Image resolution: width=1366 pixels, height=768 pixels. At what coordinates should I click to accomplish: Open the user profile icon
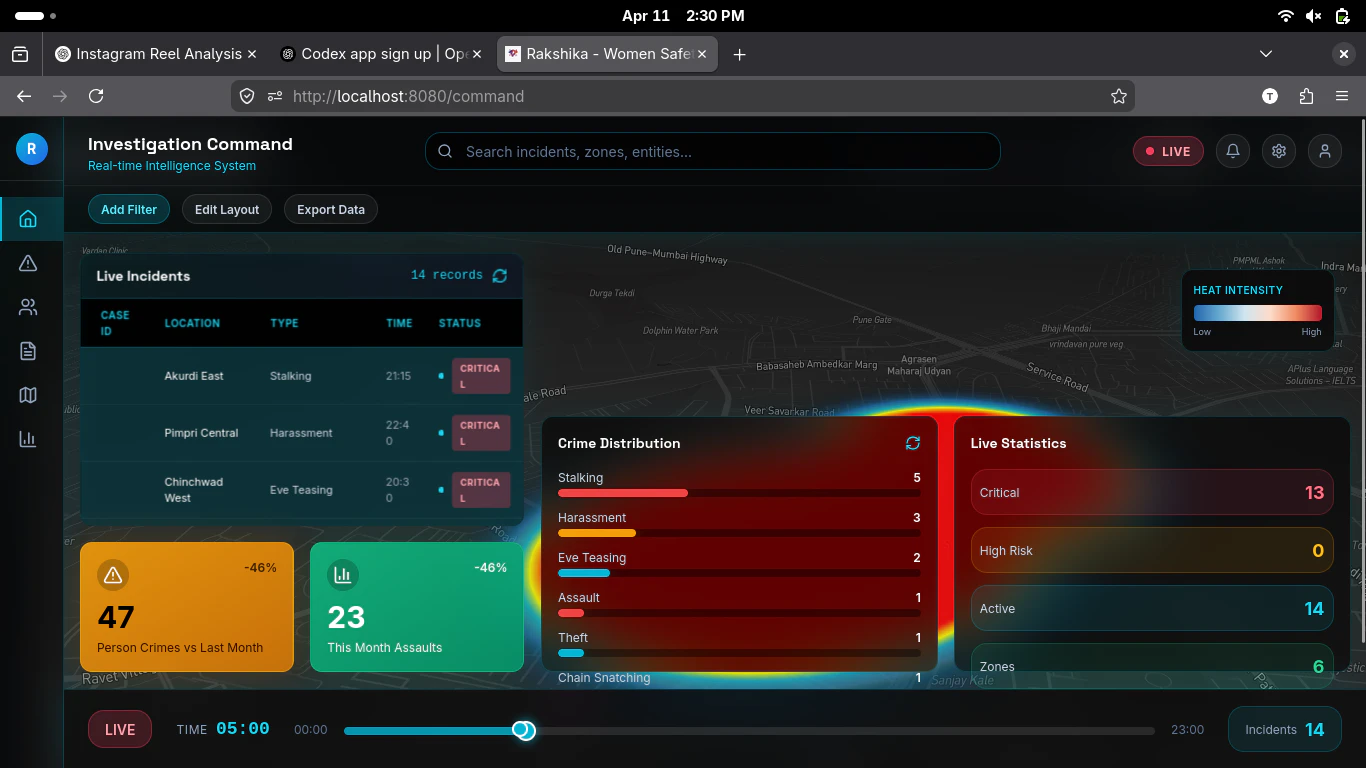pyautogui.click(x=1325, y=151)
